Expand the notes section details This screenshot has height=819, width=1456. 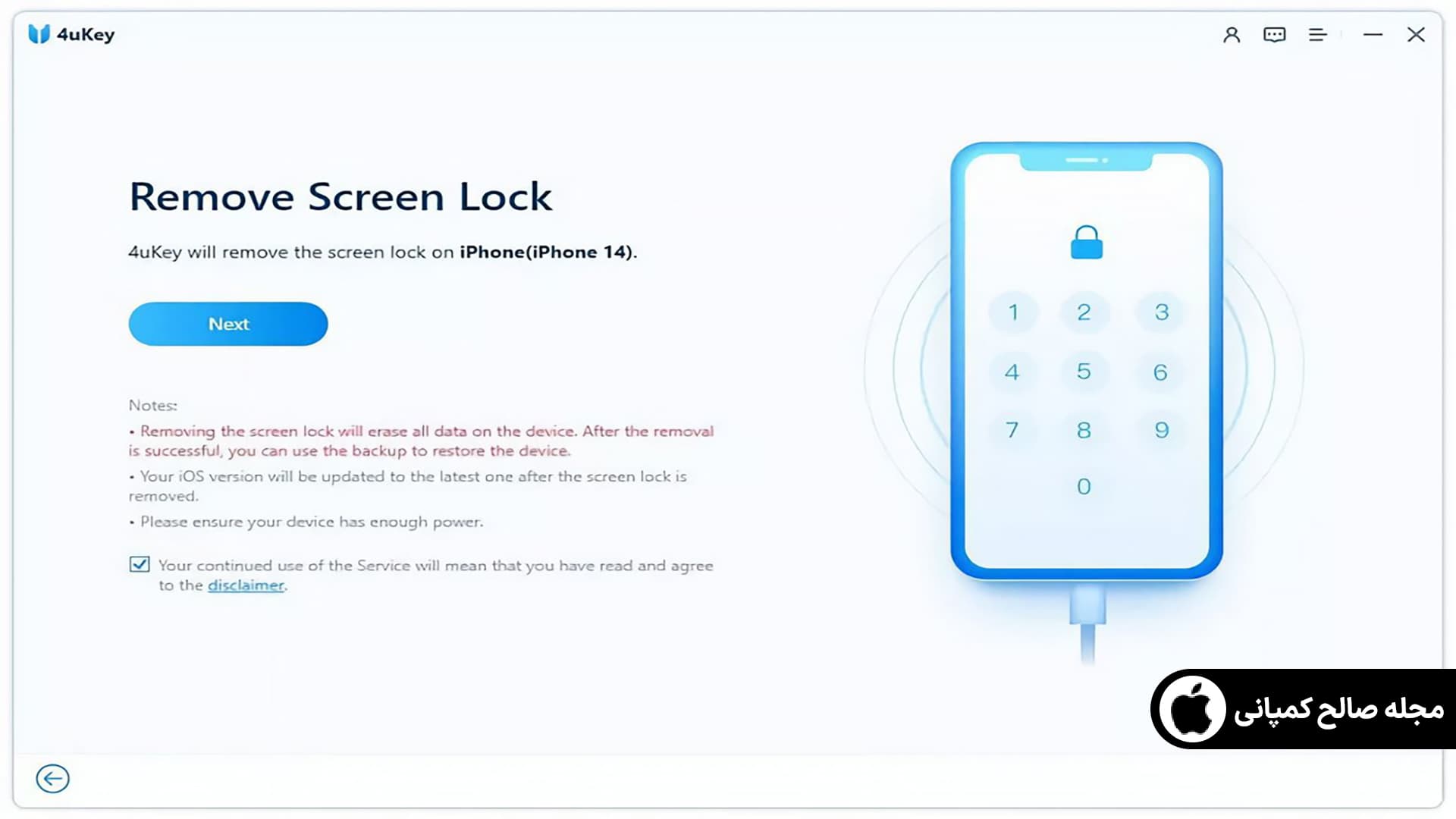point(152,404)
